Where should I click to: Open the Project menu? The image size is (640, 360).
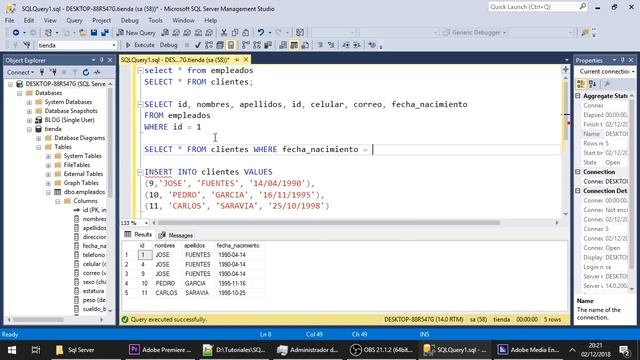tap(101, 20)
